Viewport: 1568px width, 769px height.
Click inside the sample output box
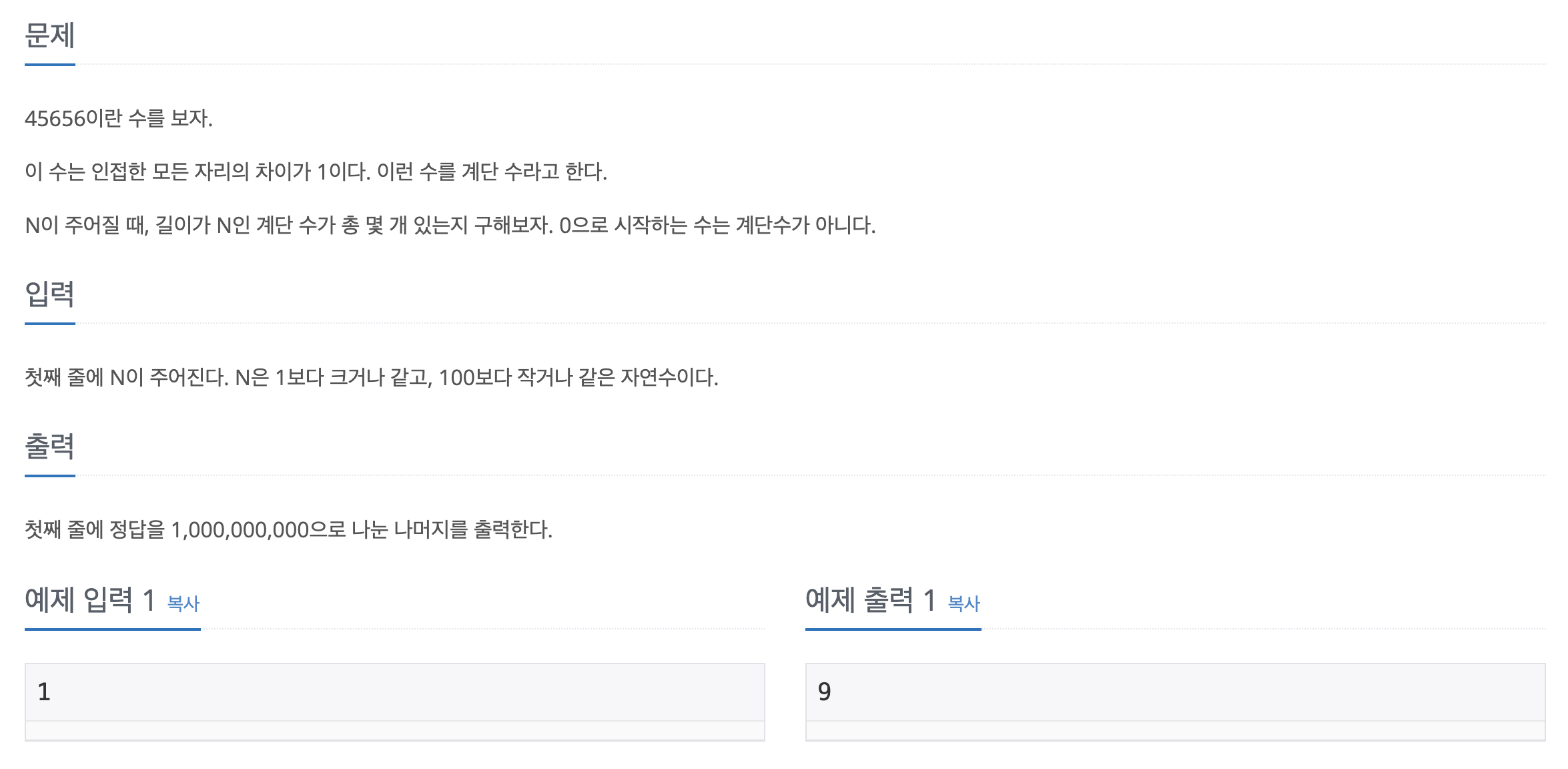coord(1175,692)
